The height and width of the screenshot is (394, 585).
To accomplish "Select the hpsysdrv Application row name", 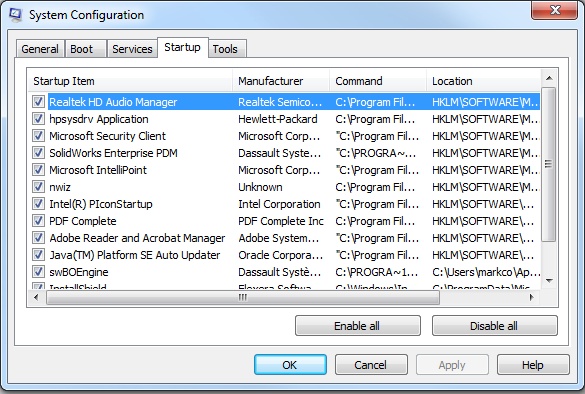I will tap(99, 119).
